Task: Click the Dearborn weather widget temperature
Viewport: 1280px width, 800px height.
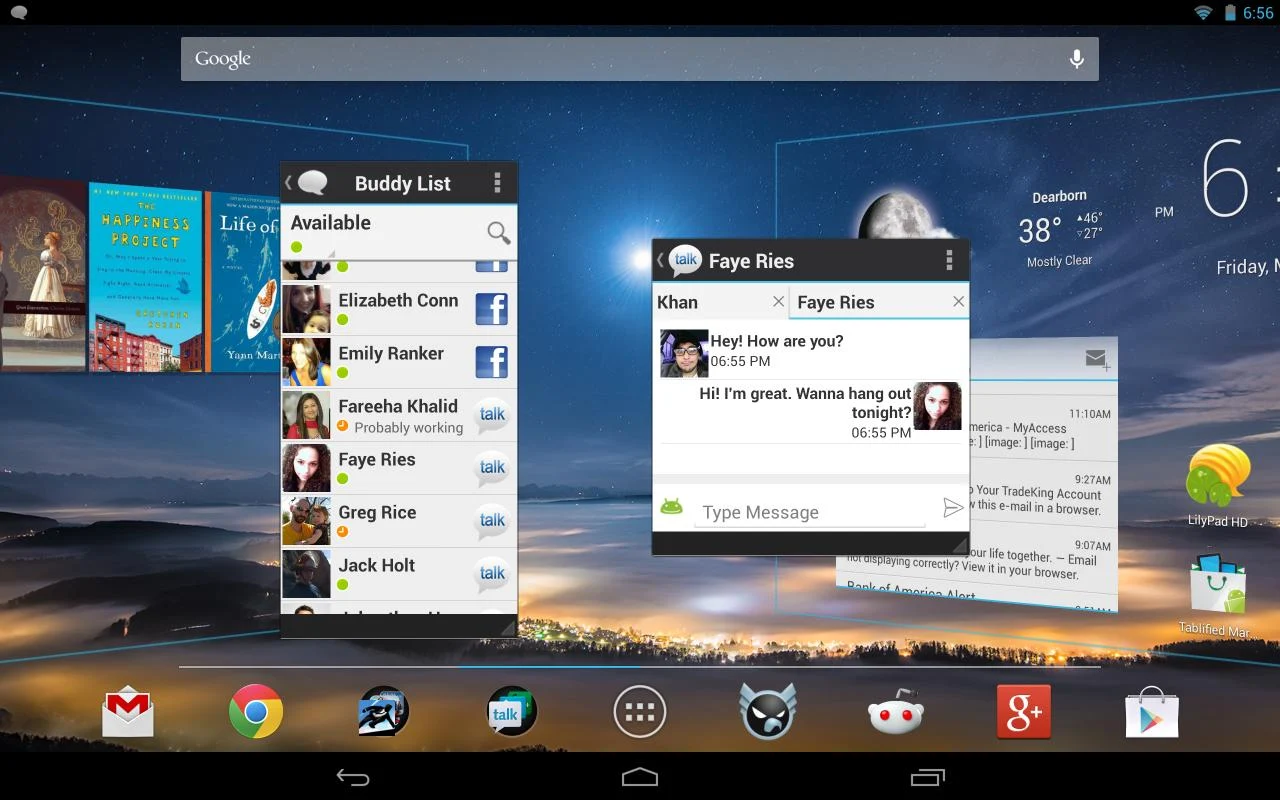Action: pyautogui.click(x=1040, y=230)
